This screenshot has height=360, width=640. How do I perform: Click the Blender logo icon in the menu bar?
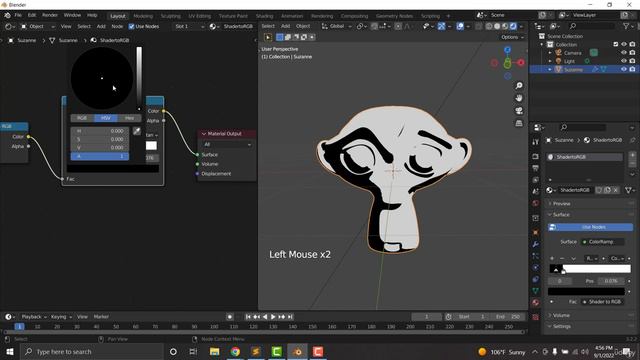tap(7, 16)
